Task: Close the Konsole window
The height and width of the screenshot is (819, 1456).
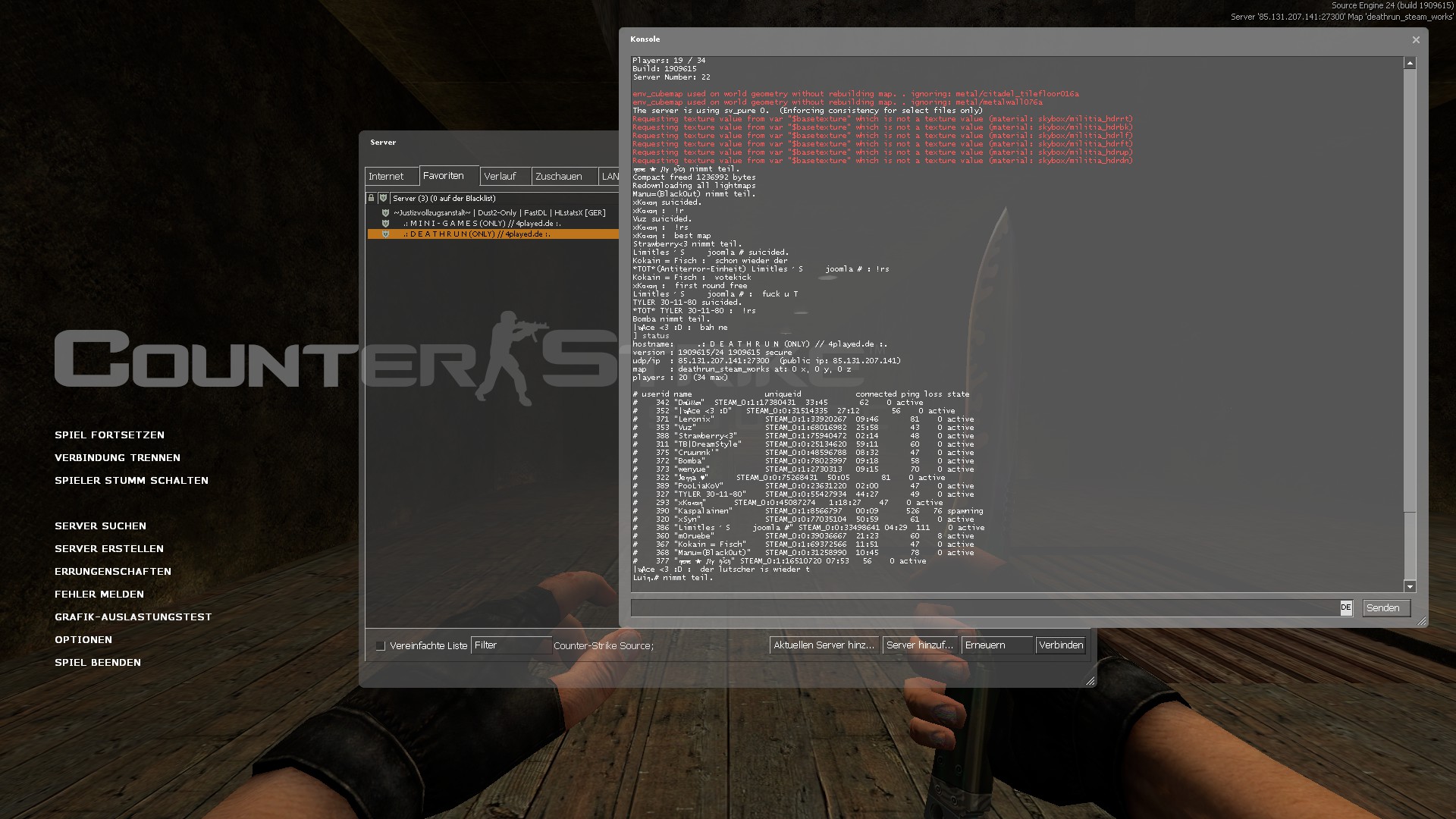Action: click(1416, 39)
